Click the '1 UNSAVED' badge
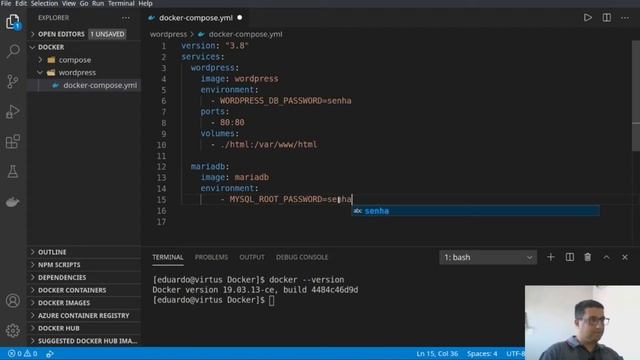 pos(107,34)
